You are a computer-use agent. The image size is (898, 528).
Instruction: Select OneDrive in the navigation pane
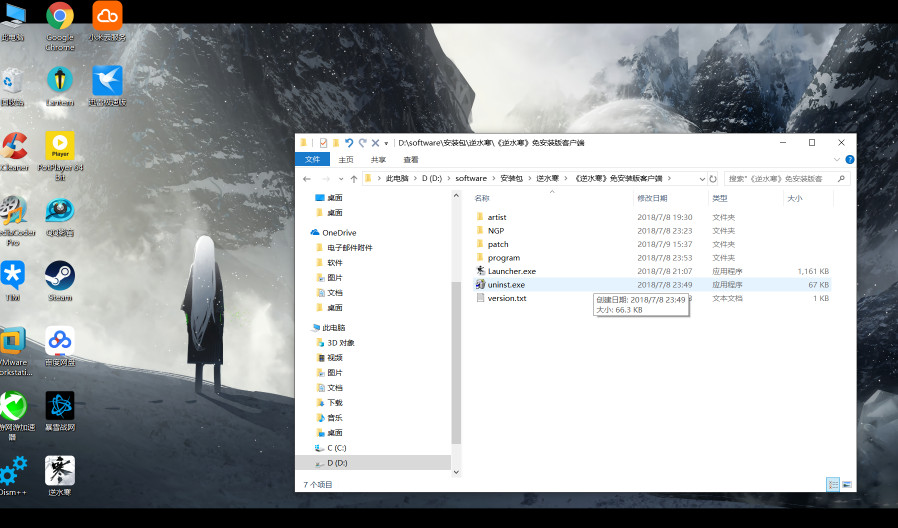point(339,233)
